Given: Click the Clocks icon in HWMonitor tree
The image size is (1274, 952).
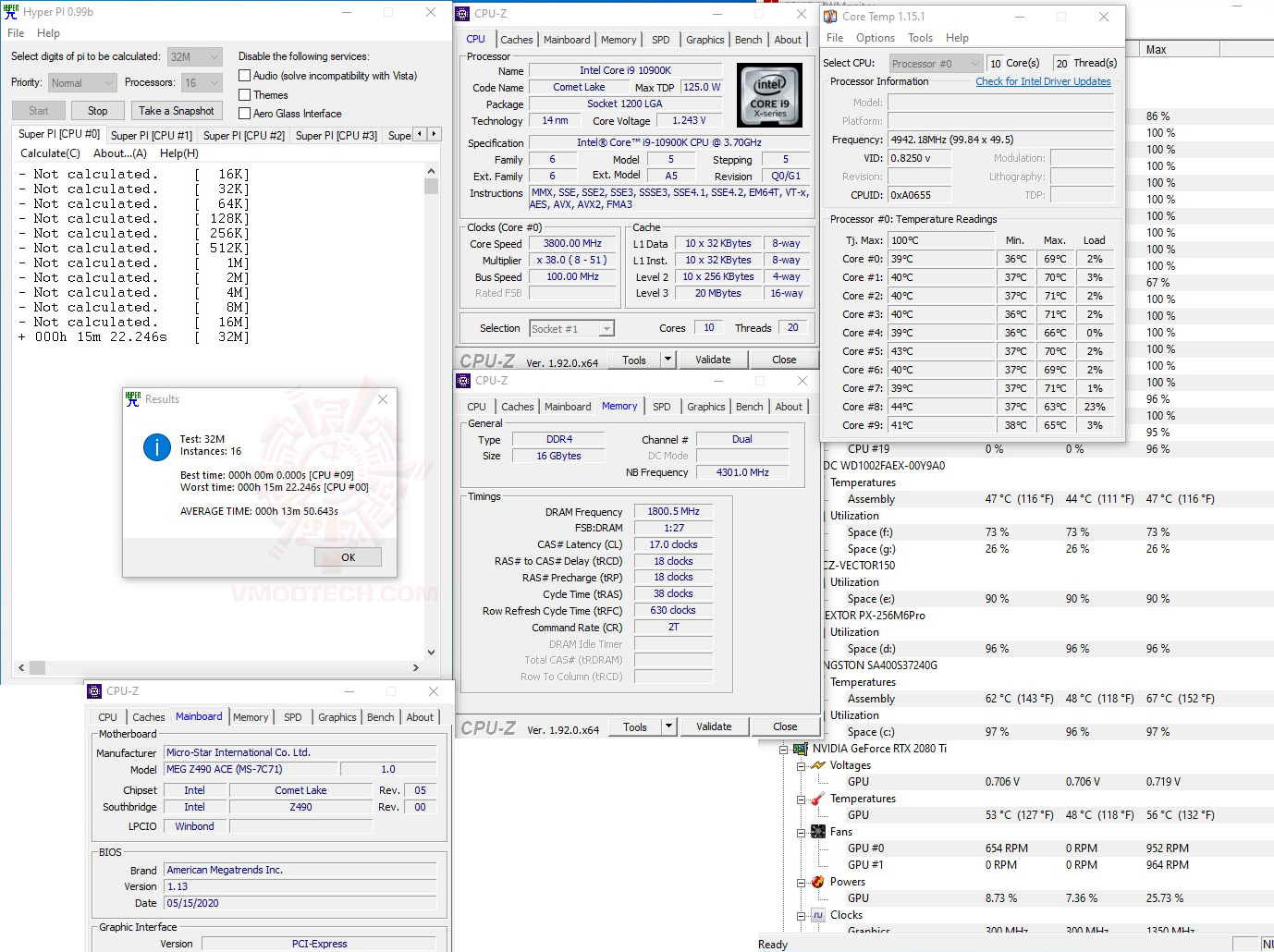Looking at the screenshot, I should [x=818, y=915].
